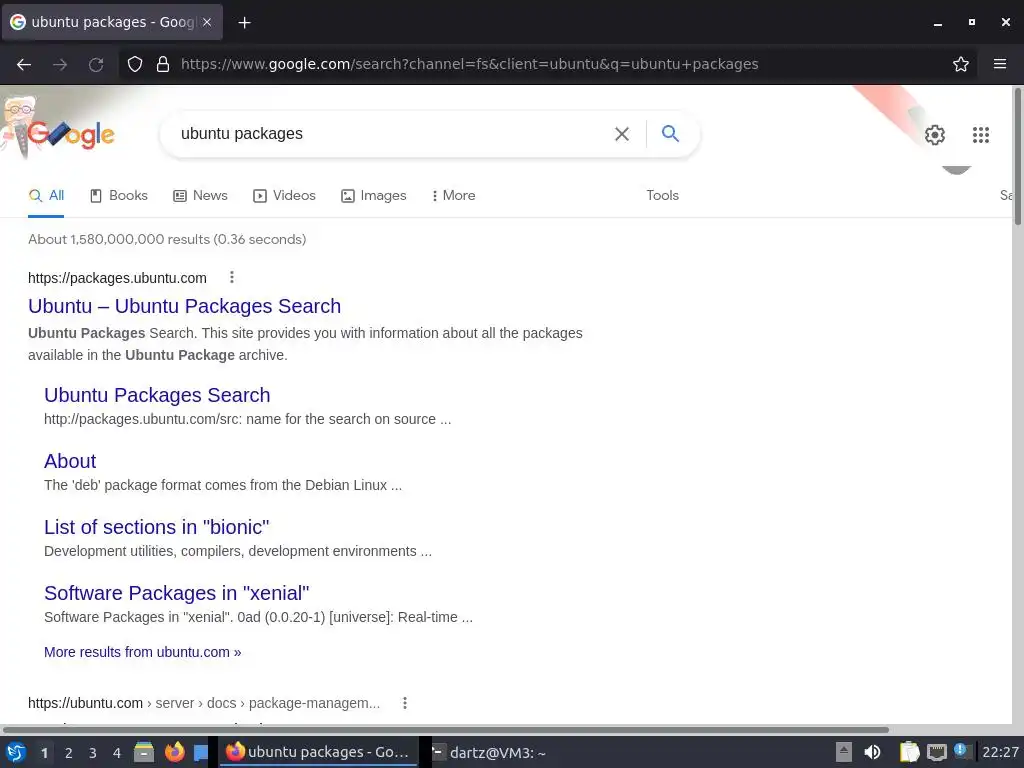This screenshot has width=1024, height=768.
Task: Switch to workspace 3 on the taskbar
Action: [x=93, y=753]
